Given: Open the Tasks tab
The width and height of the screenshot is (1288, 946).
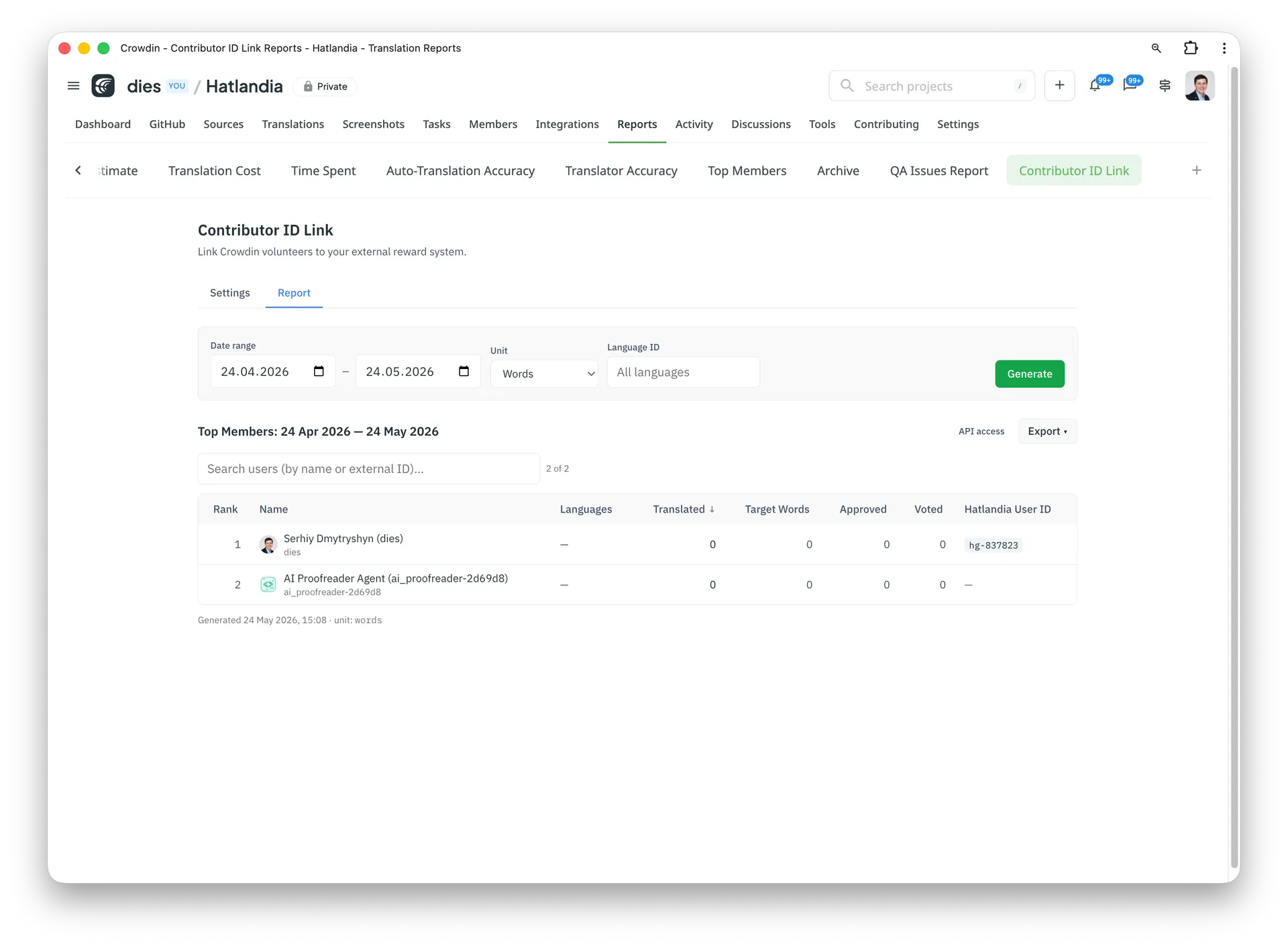Looking at the screenshot, I should (437, 124).
